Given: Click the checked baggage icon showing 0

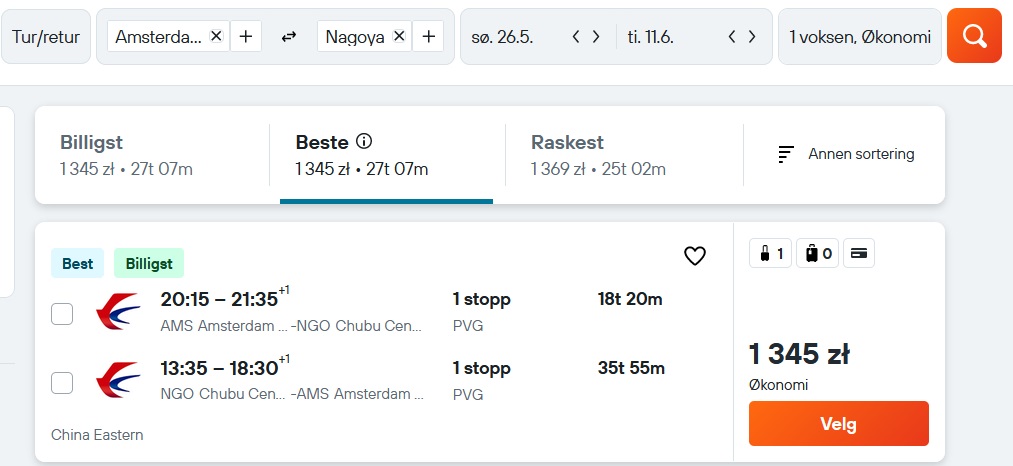Looking at the screenshot, I should (818, 253).
